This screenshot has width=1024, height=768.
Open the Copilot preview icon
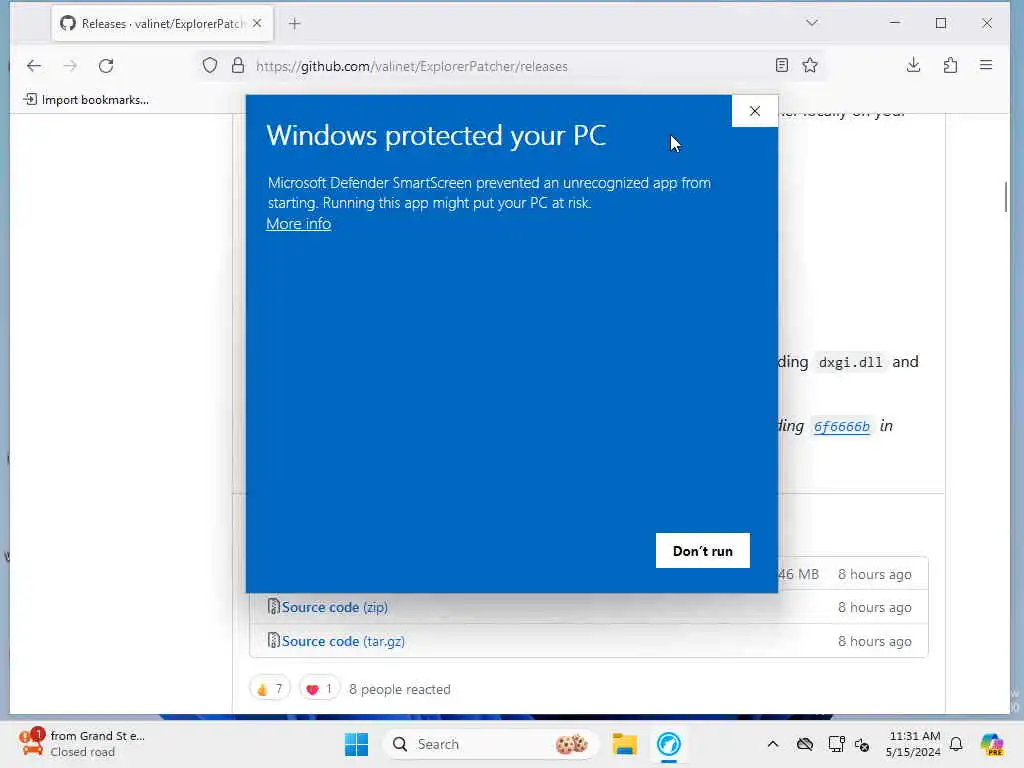(x=992, y=744)
